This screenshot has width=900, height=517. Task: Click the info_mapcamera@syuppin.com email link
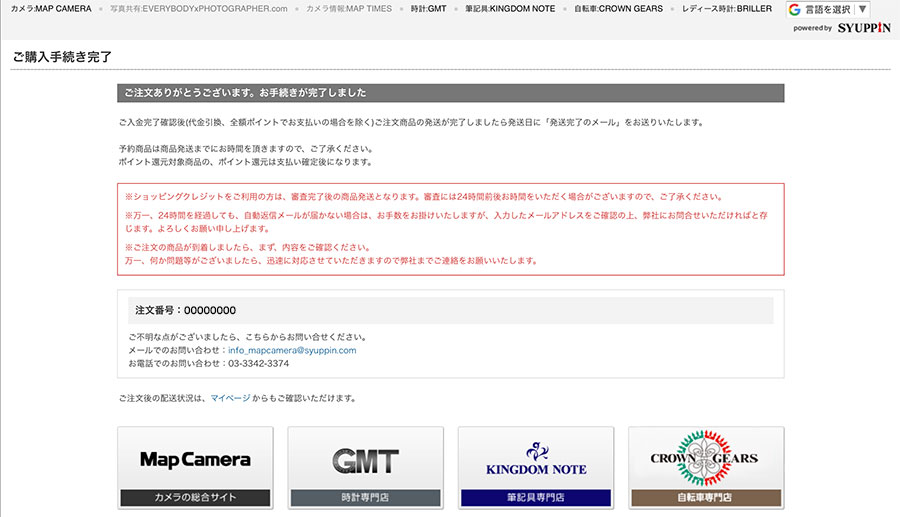point(292,351)
